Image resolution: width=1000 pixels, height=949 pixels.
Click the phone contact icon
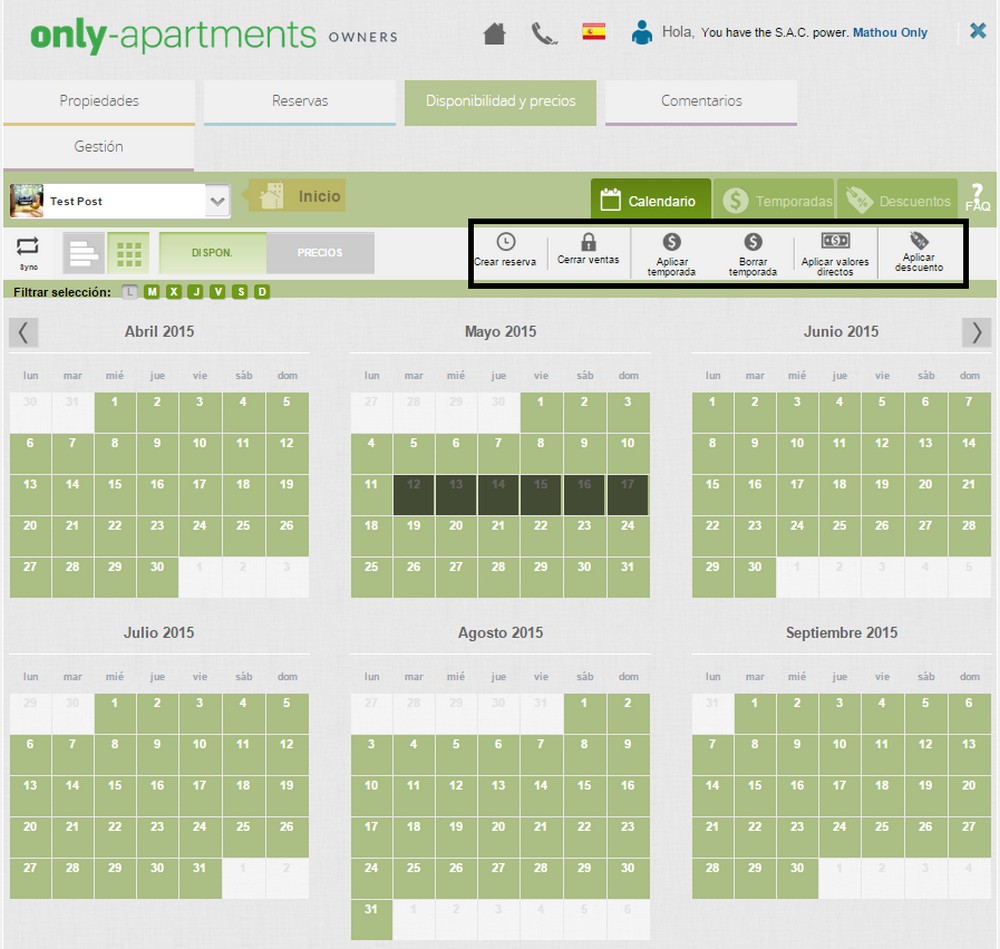544,34
